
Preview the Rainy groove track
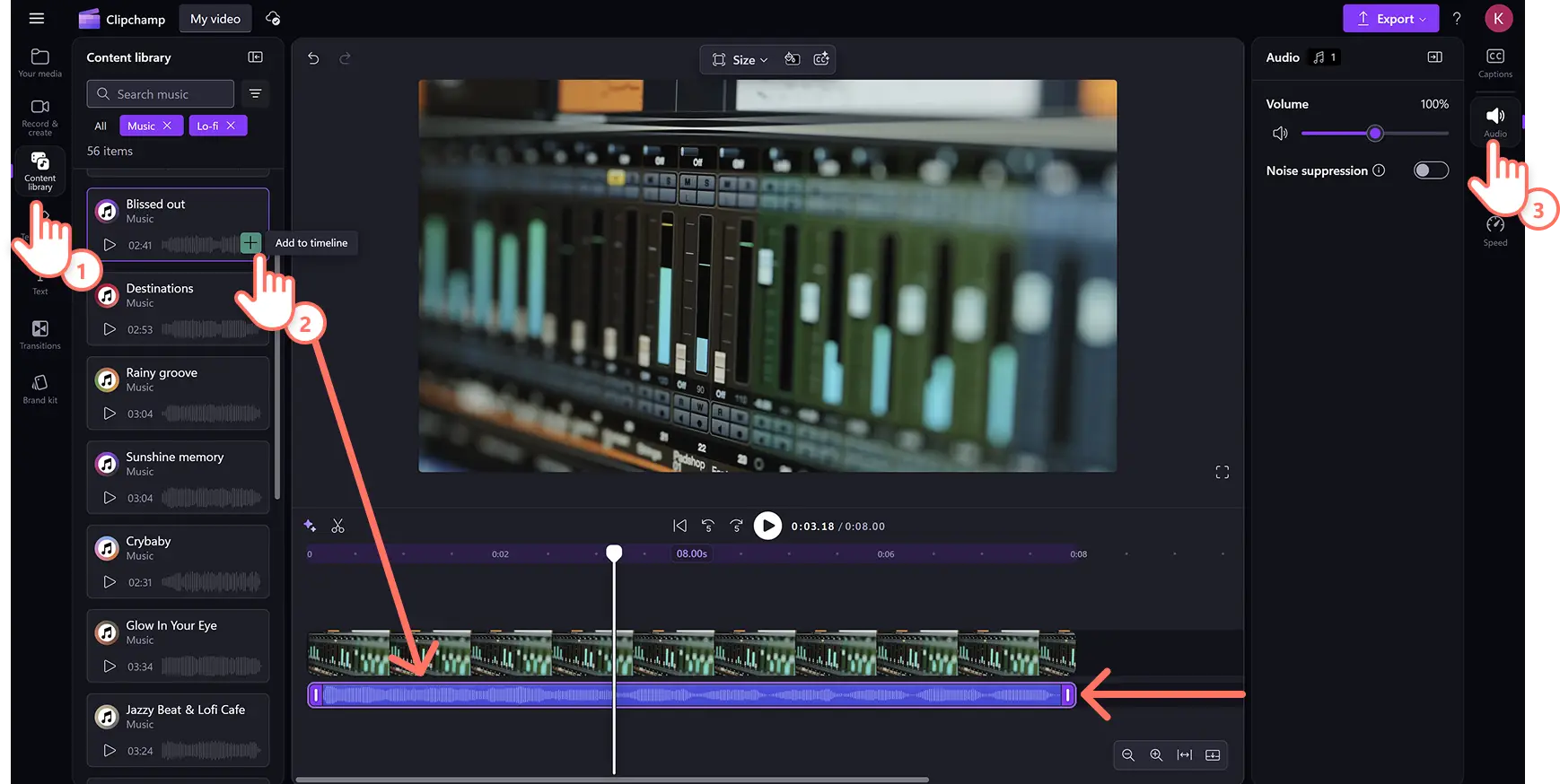click(110, 414)
